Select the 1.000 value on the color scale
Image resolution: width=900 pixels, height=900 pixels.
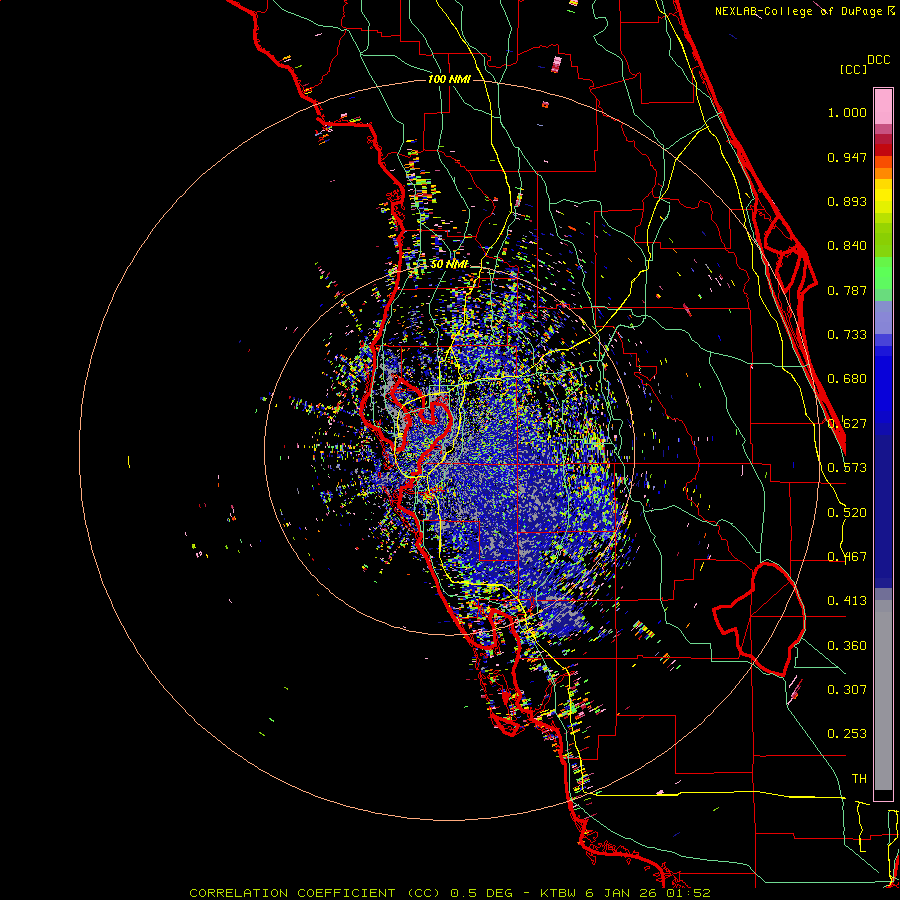[x=847, y=112]
